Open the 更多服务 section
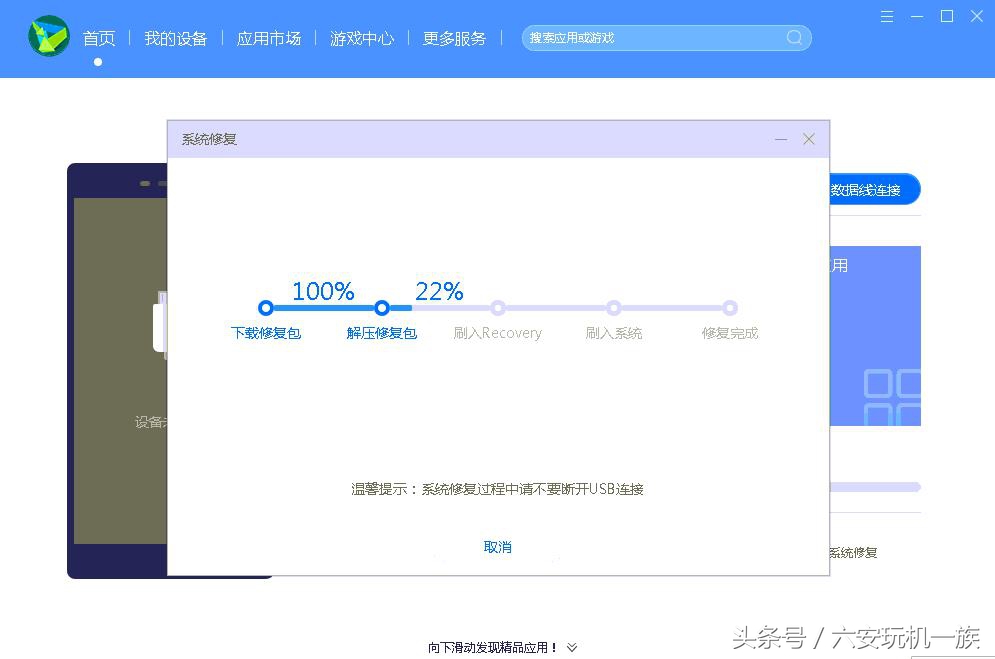 click(x=453, y=38)
